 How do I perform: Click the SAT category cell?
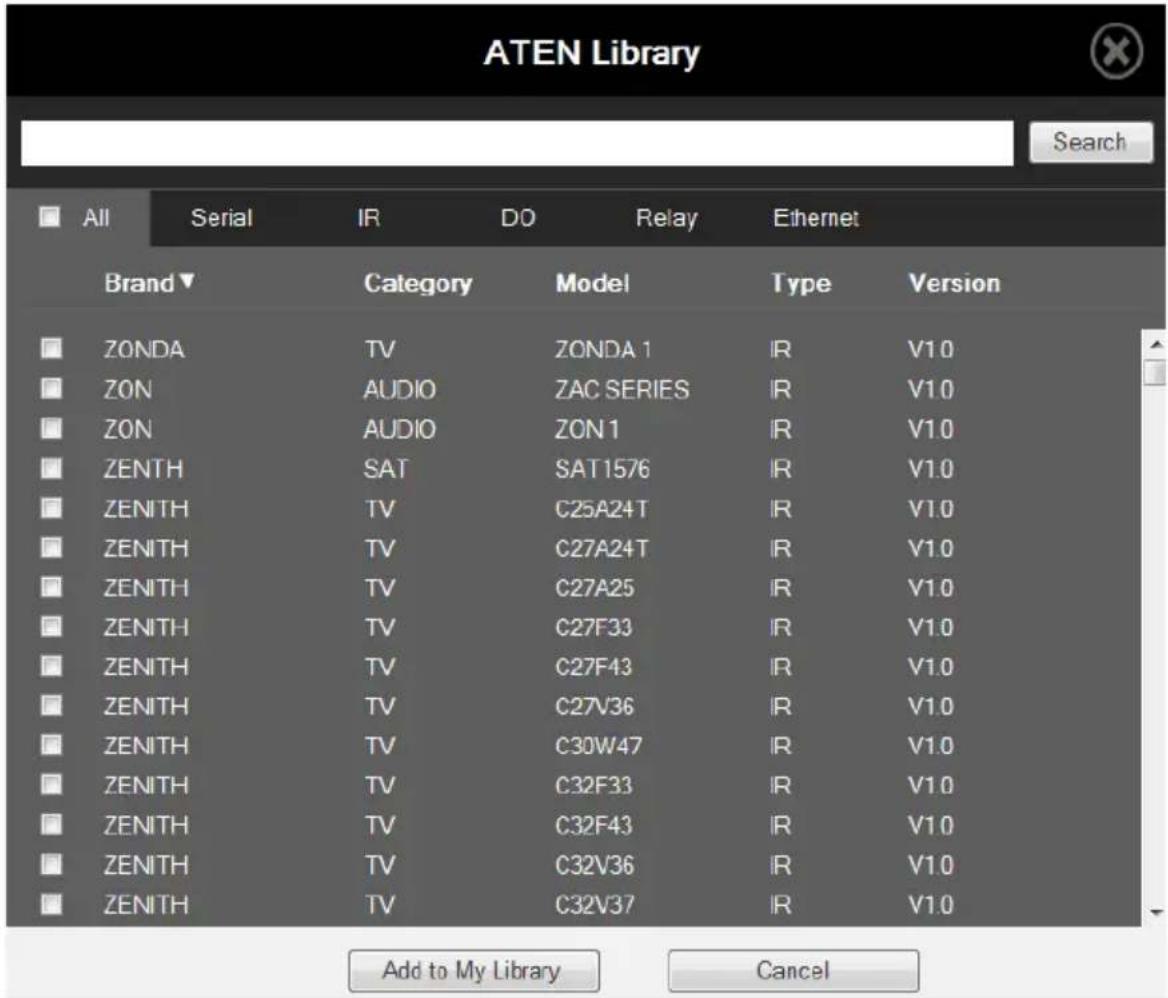386,469
